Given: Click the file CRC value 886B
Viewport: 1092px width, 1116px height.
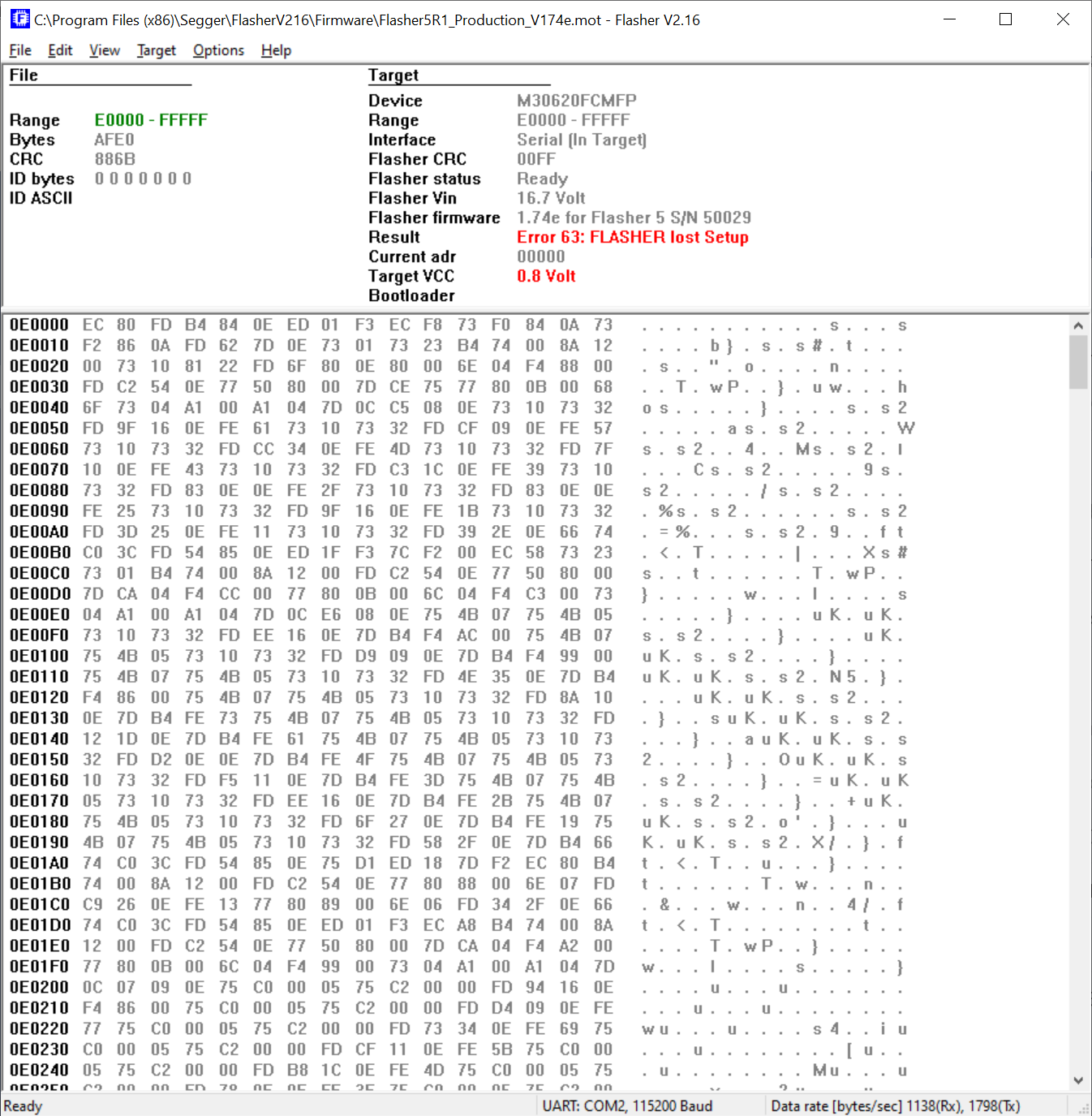Looking at the screenshot, I should (x=115, y=159).
